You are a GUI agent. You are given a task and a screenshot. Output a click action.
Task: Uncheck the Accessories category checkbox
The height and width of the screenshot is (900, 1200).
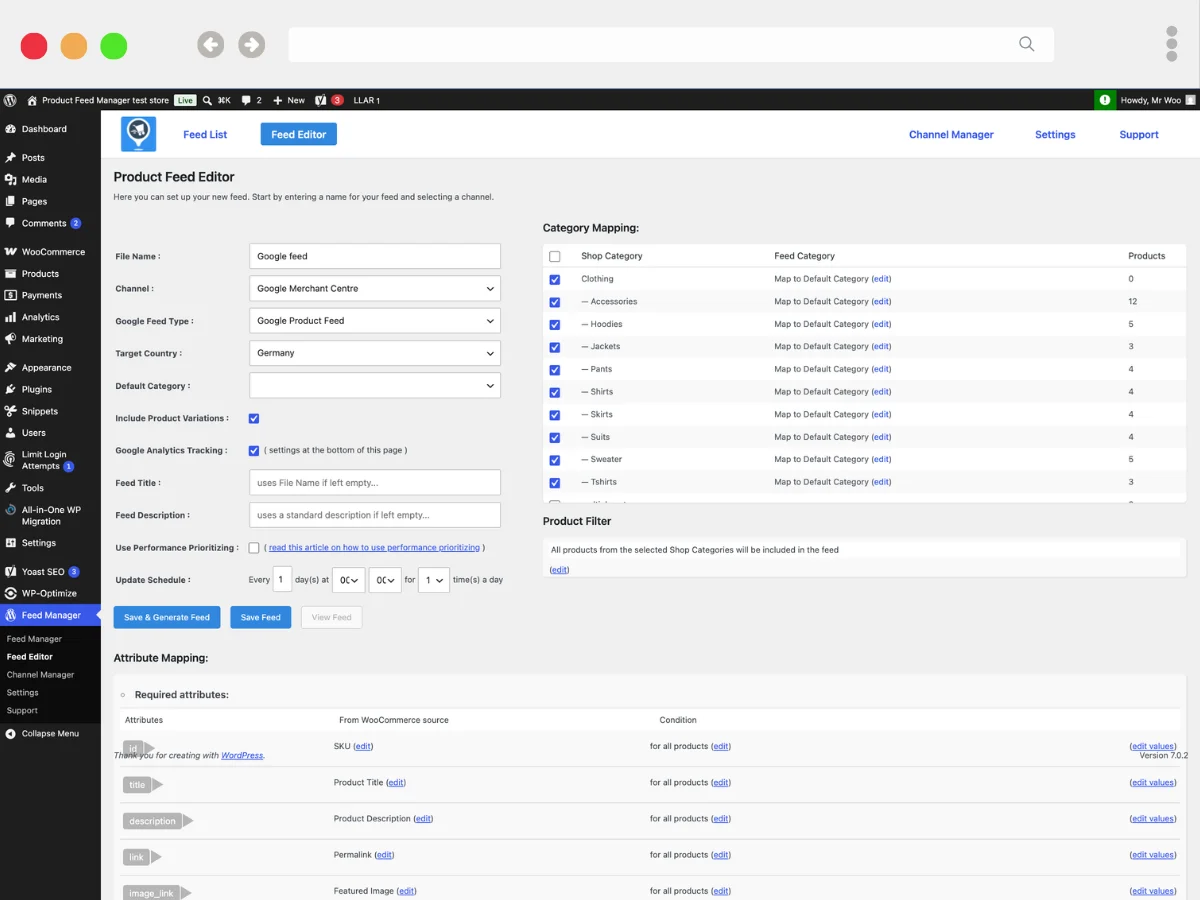coord(555,302)
